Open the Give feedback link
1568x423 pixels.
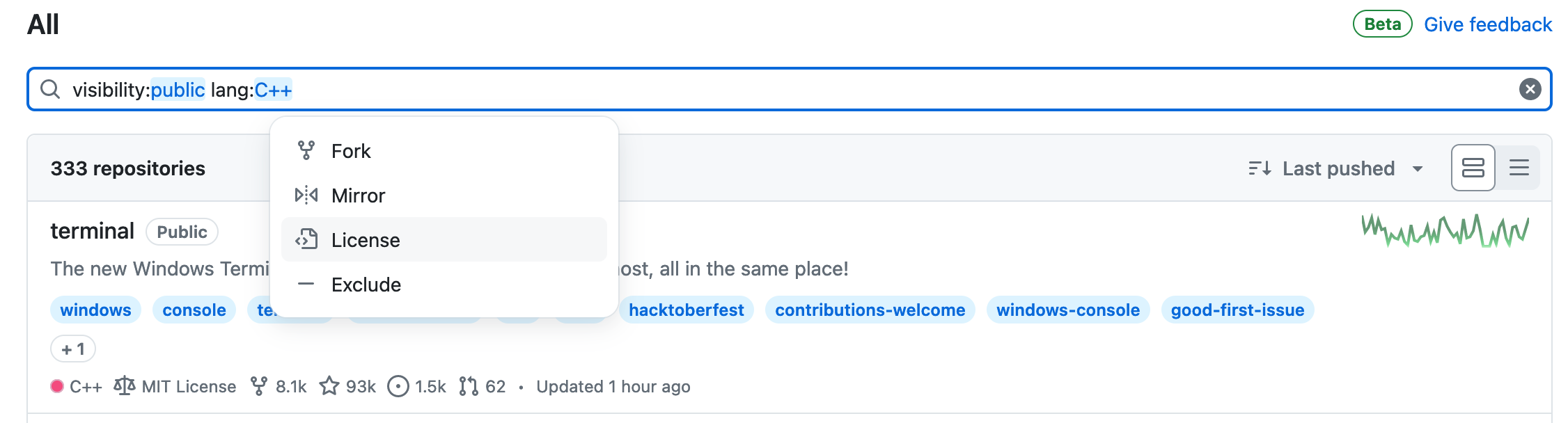pyautogui.click(x=1488, y=24)
